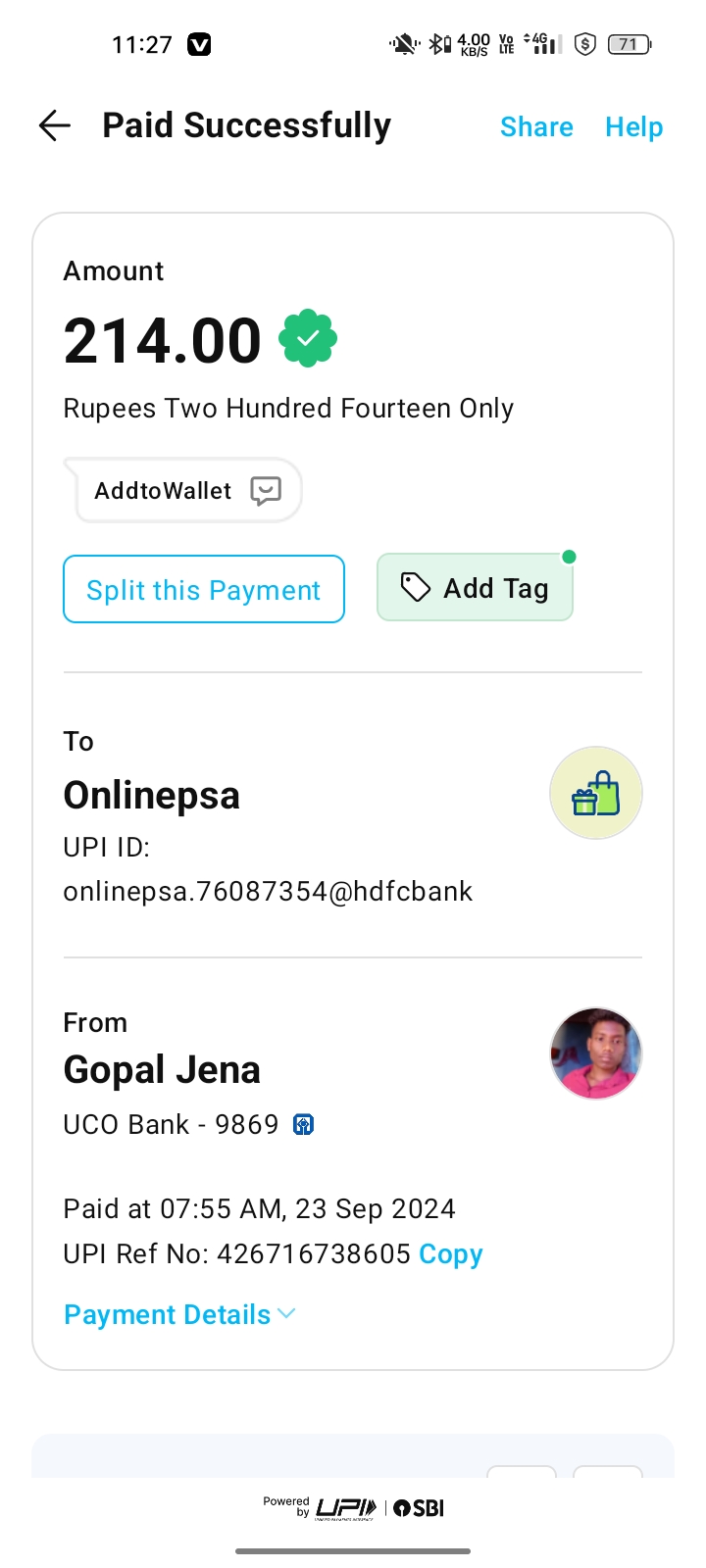
Task: Tap the battery indicator in status bar
Action: click(x=629, y=44)
